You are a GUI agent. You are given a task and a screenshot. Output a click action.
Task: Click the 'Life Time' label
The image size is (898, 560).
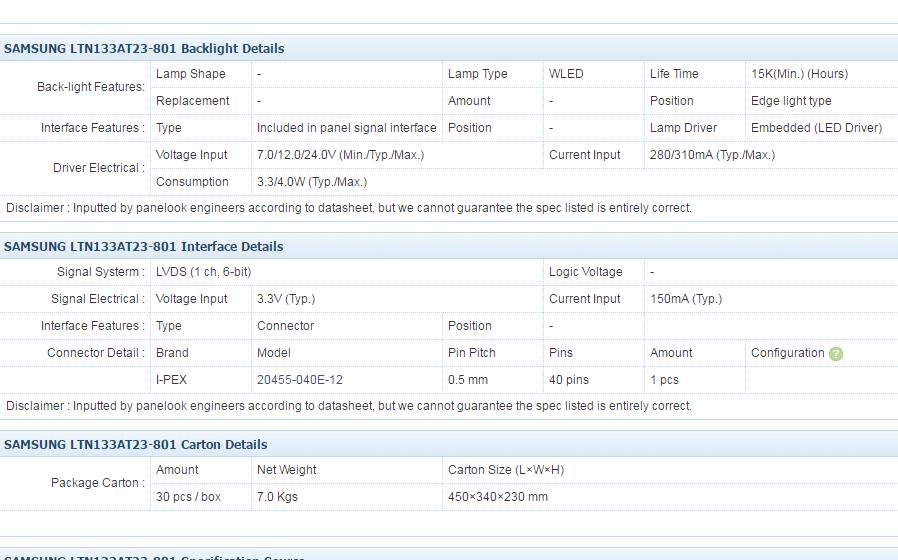[x=674, y=74]
